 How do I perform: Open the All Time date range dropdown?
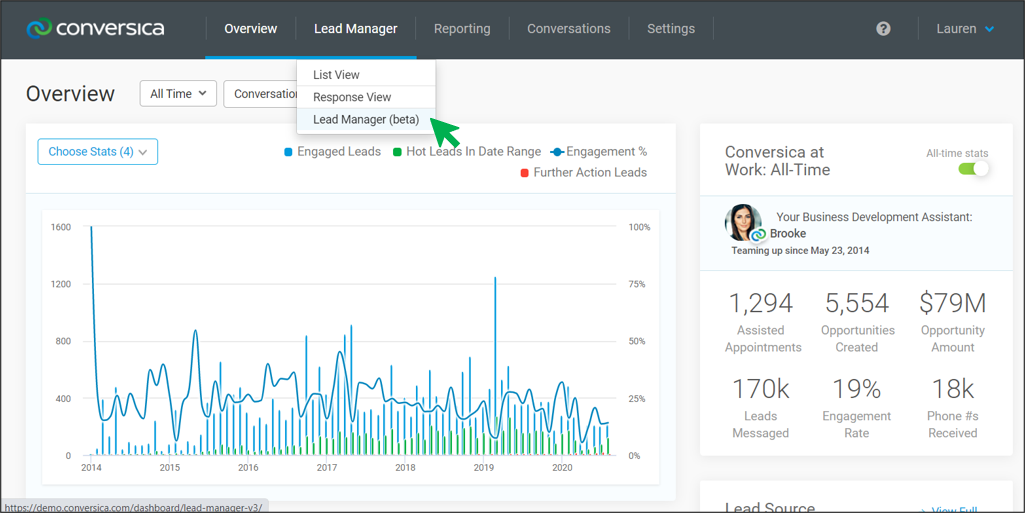pyautogui.click(x=178, y=94)
